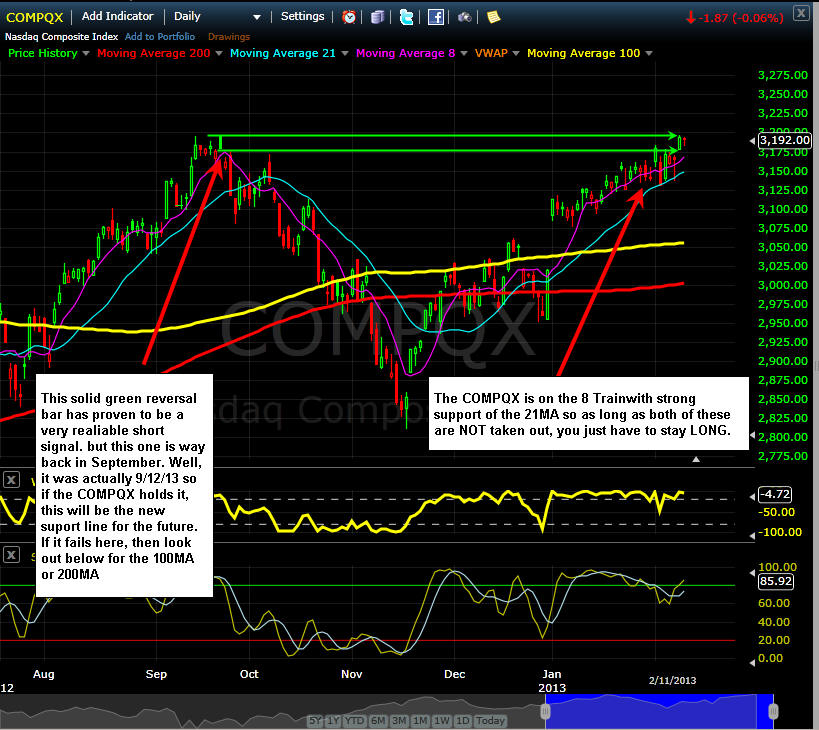The height and width of the screenshot is (730, 819).
Task: Open the chart Settings menu
Action: pos(302,16)
